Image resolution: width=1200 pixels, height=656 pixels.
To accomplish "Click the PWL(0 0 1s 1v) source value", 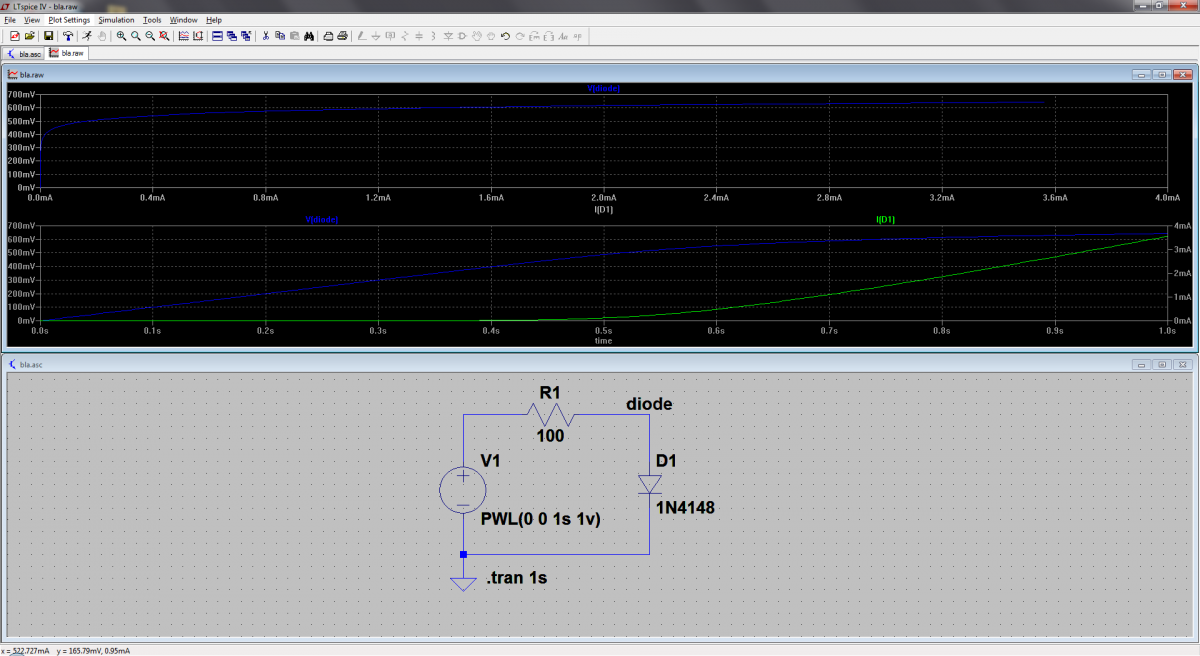I will (541, 519).
